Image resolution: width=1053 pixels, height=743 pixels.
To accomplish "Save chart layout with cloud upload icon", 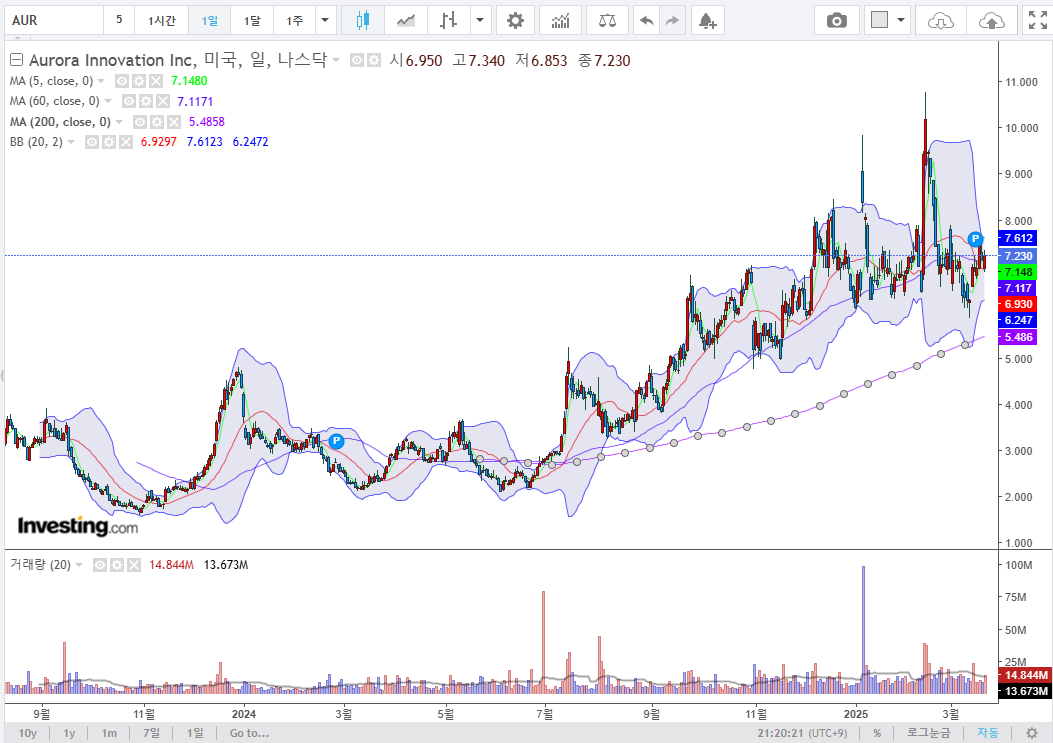I will coord(991,21).
